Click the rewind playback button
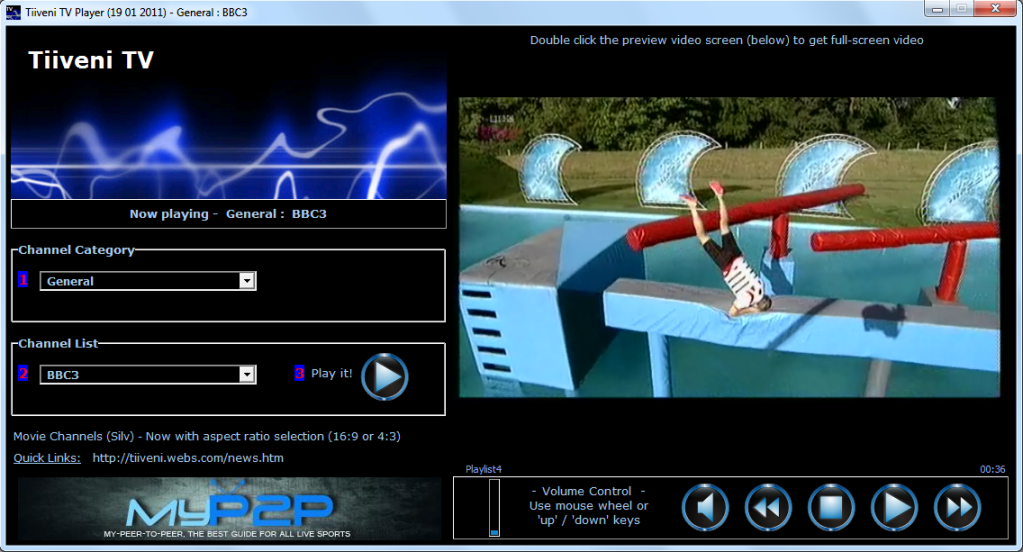Screen dimensions: 1023x552 point(768,507)
